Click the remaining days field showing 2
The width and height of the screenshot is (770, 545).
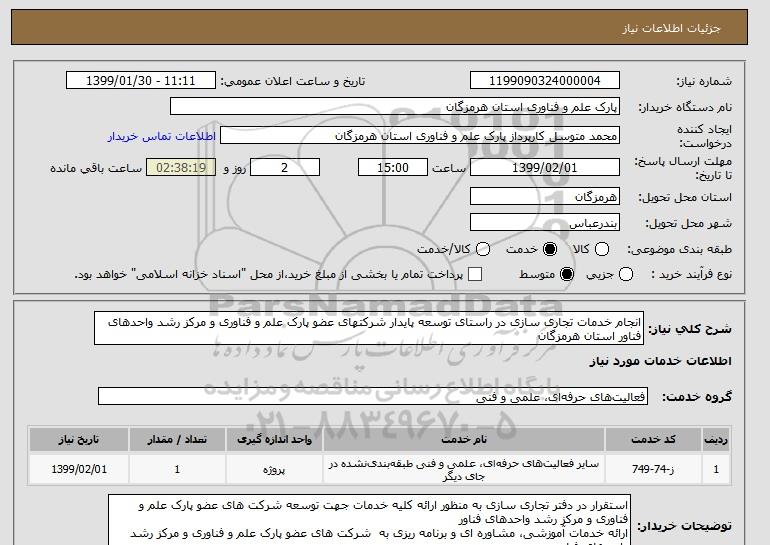click(x=285, y=167)
